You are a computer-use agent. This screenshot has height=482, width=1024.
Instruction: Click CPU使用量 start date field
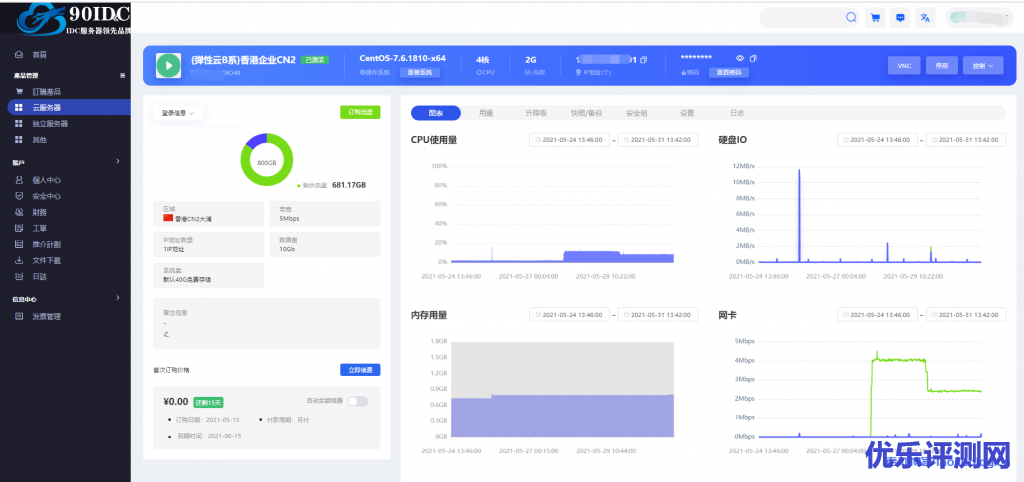pyautogui.click(x=570, y=140)
